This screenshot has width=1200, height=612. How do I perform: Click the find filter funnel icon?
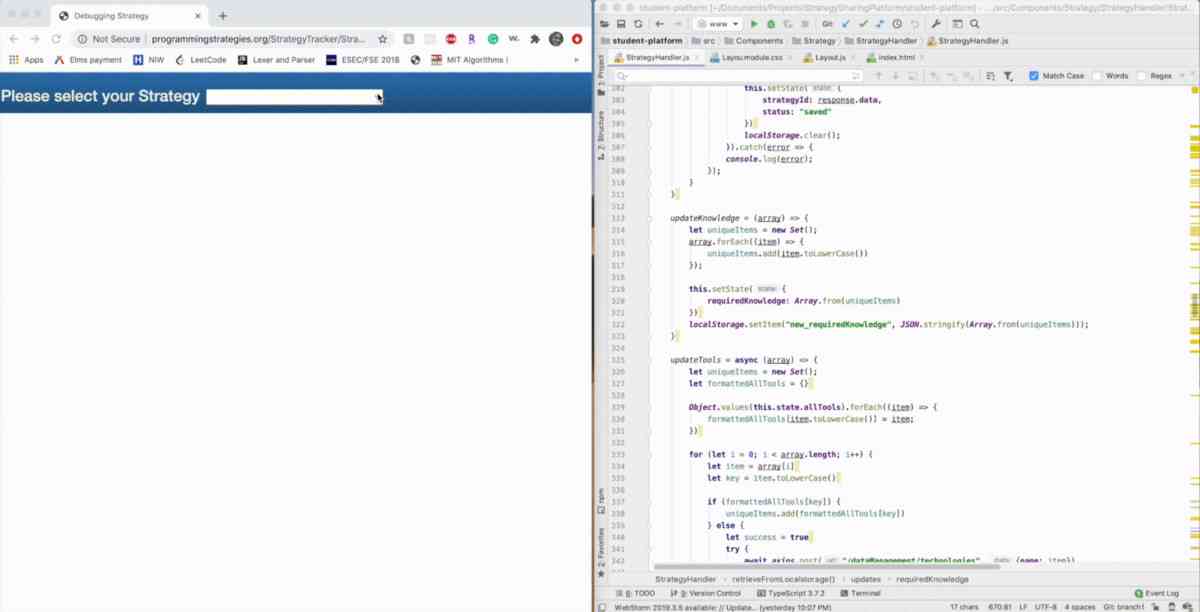point(1008,76)
